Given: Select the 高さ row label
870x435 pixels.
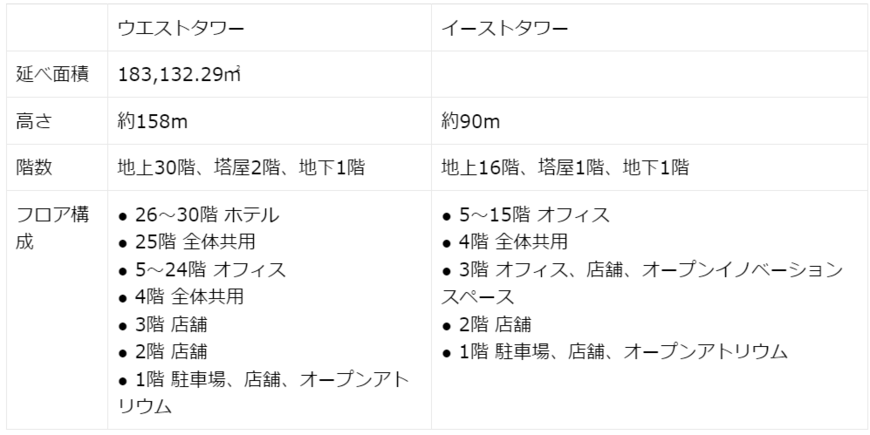Looking at the screenshot, I should (x=33, y=121).
